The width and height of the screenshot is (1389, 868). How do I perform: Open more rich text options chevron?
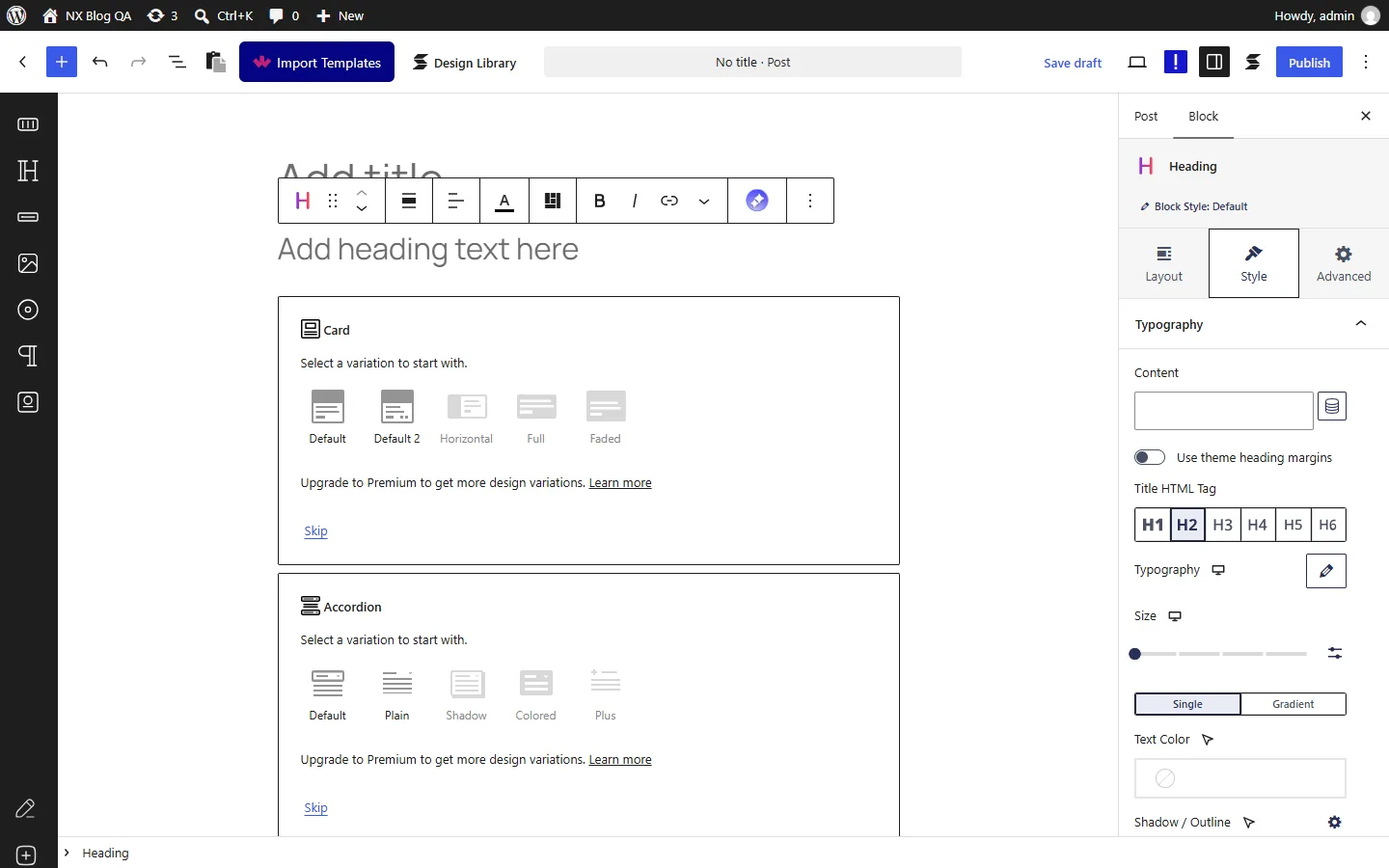[x=704, y=201]
